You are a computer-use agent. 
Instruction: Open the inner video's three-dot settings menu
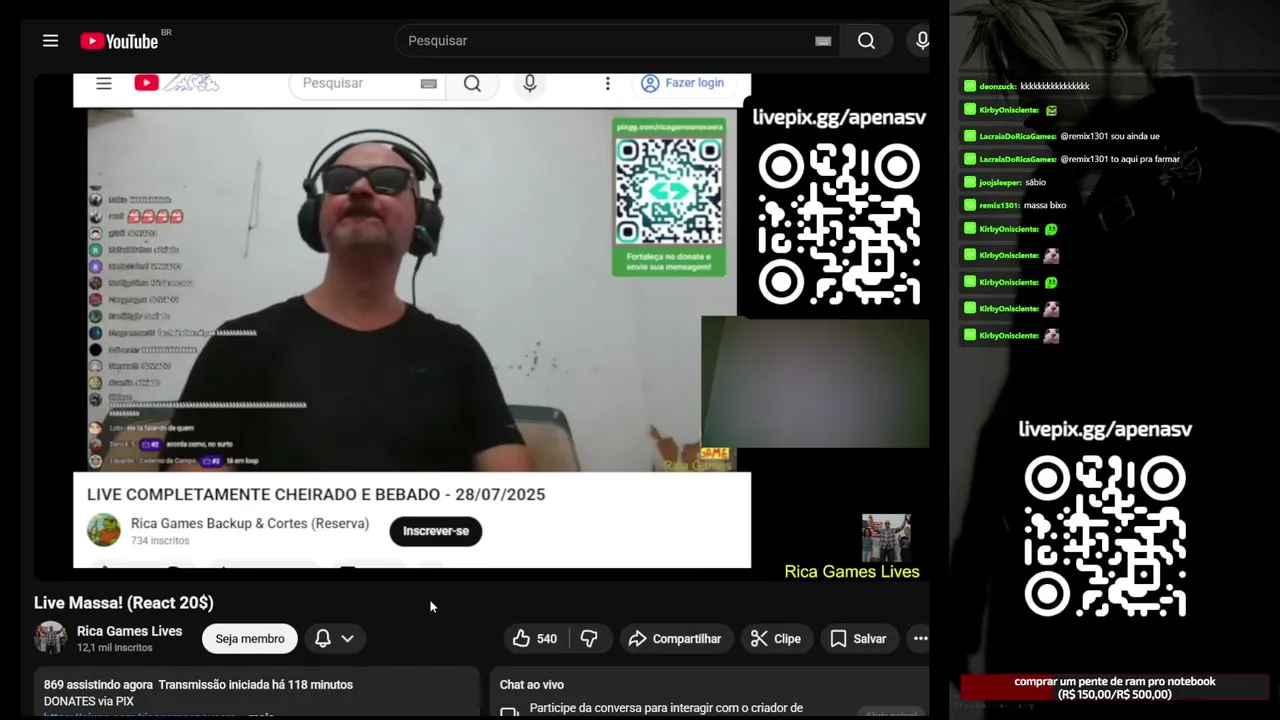(607, 83)
